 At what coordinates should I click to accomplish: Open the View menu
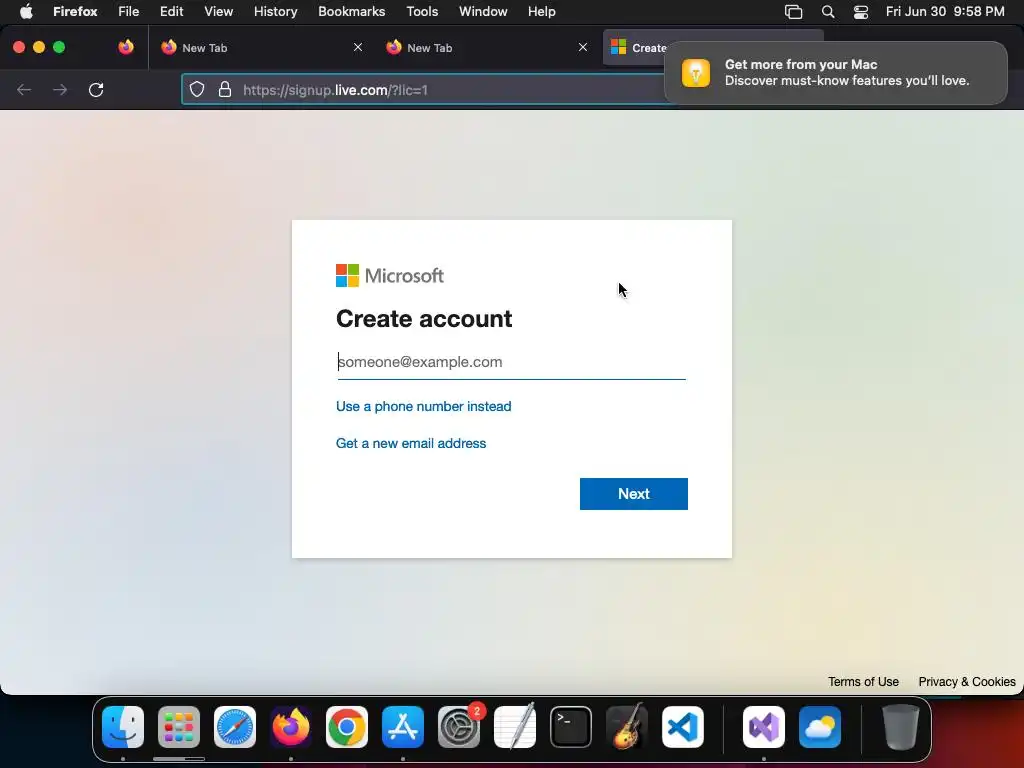click(x=218, y=12)
